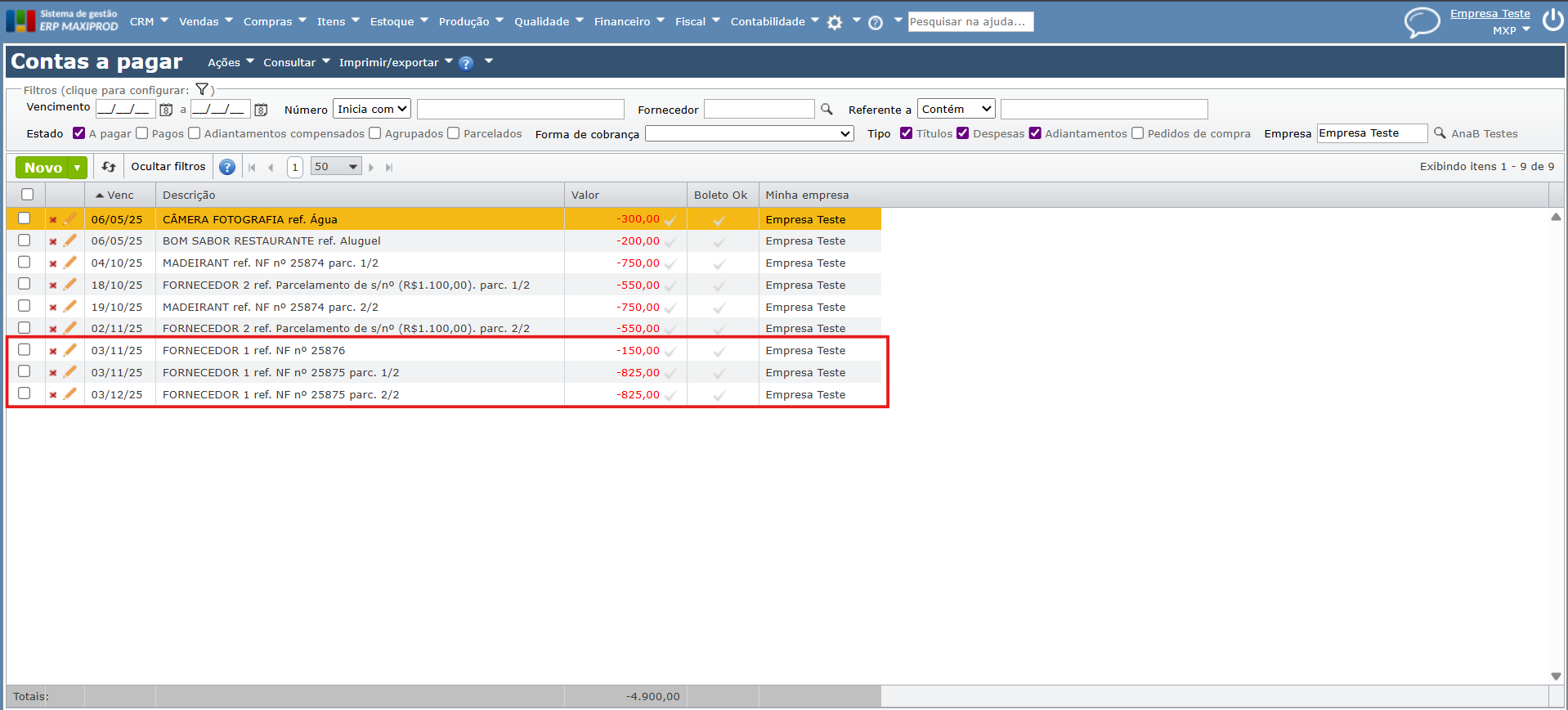Open the Empresa Teste account link
The width and height of the screenshot is (1568, 710).
[x=1490, y=14]
